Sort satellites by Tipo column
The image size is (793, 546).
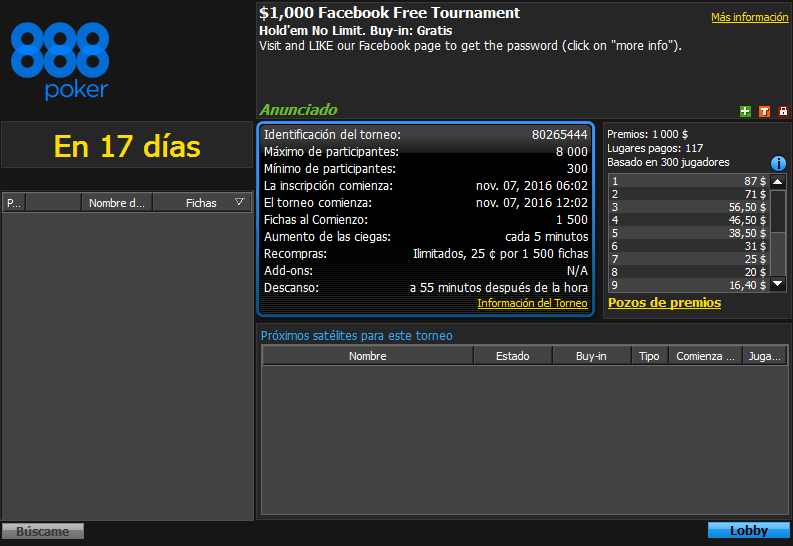(649, 356)
